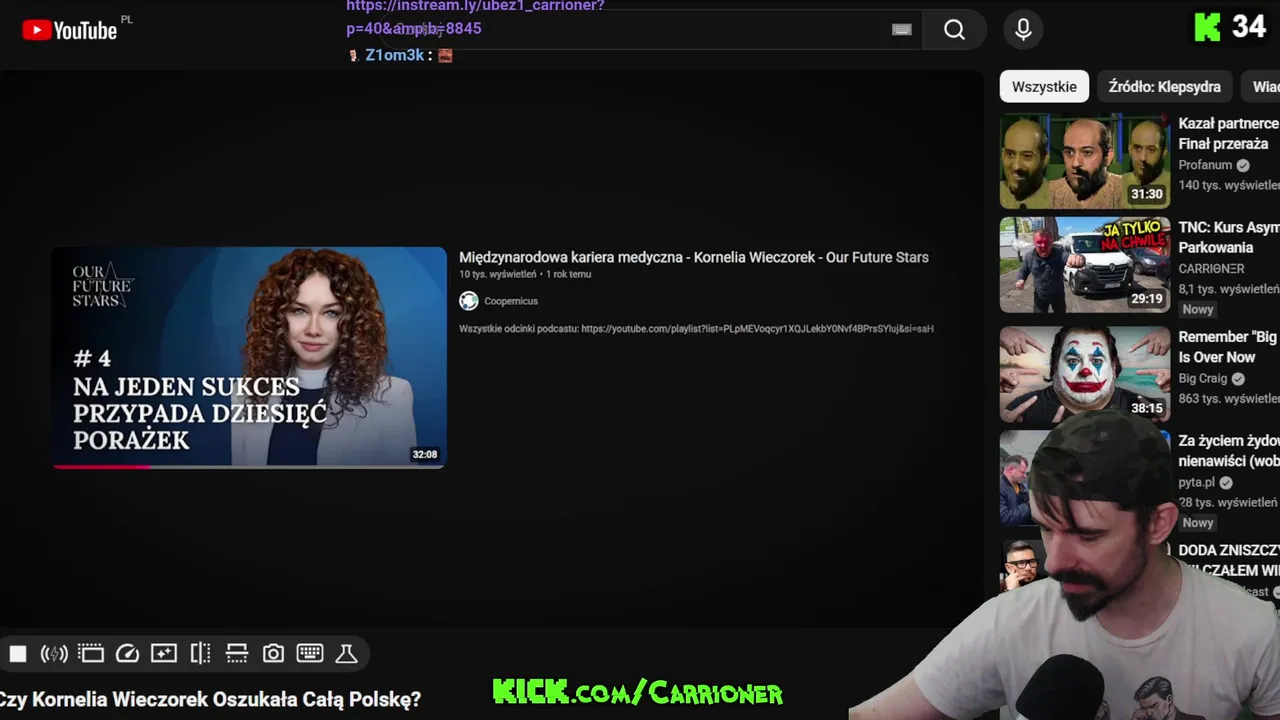Open the Profanum video thumbnail 31:30
Screen dimensions: 1280x720
click(1085, 161)
